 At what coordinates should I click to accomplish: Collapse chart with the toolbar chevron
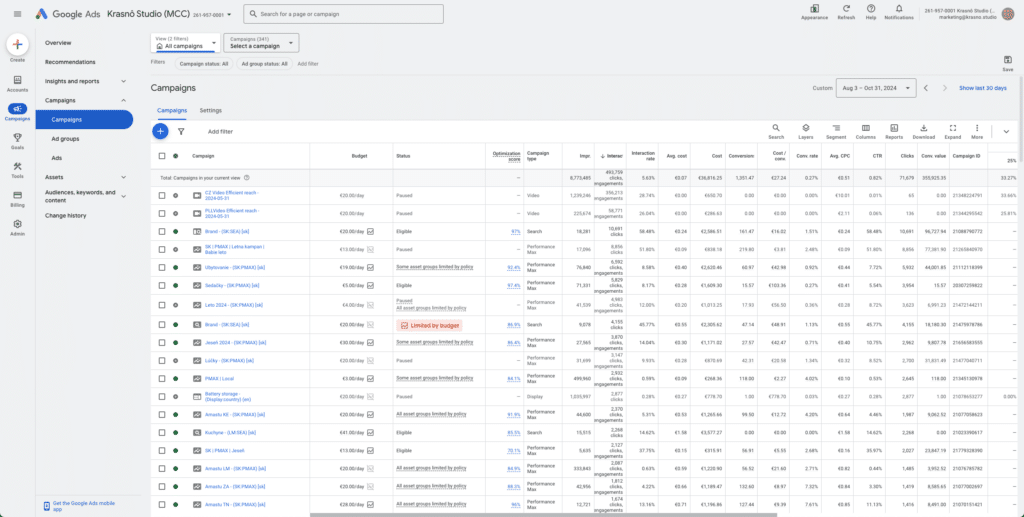[x=1006, y=131]
